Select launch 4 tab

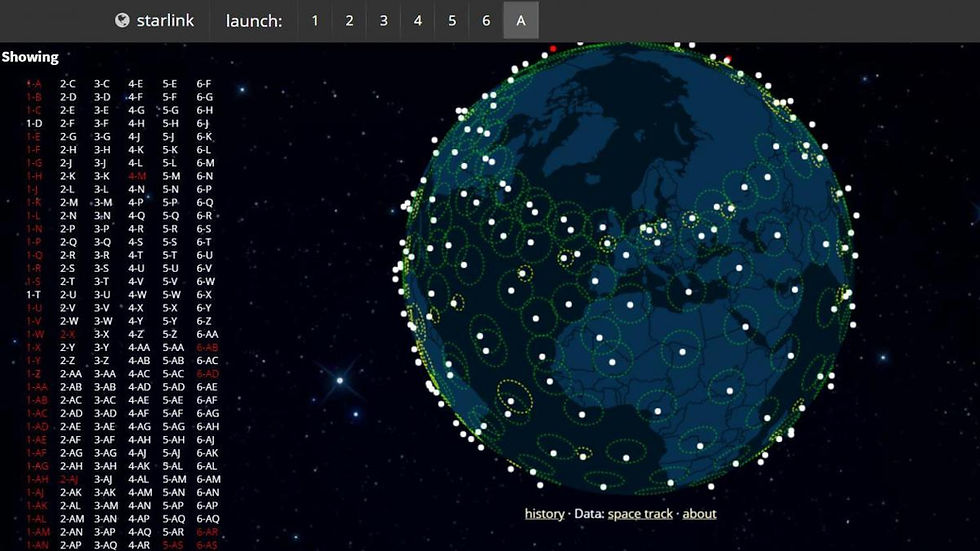418,21
